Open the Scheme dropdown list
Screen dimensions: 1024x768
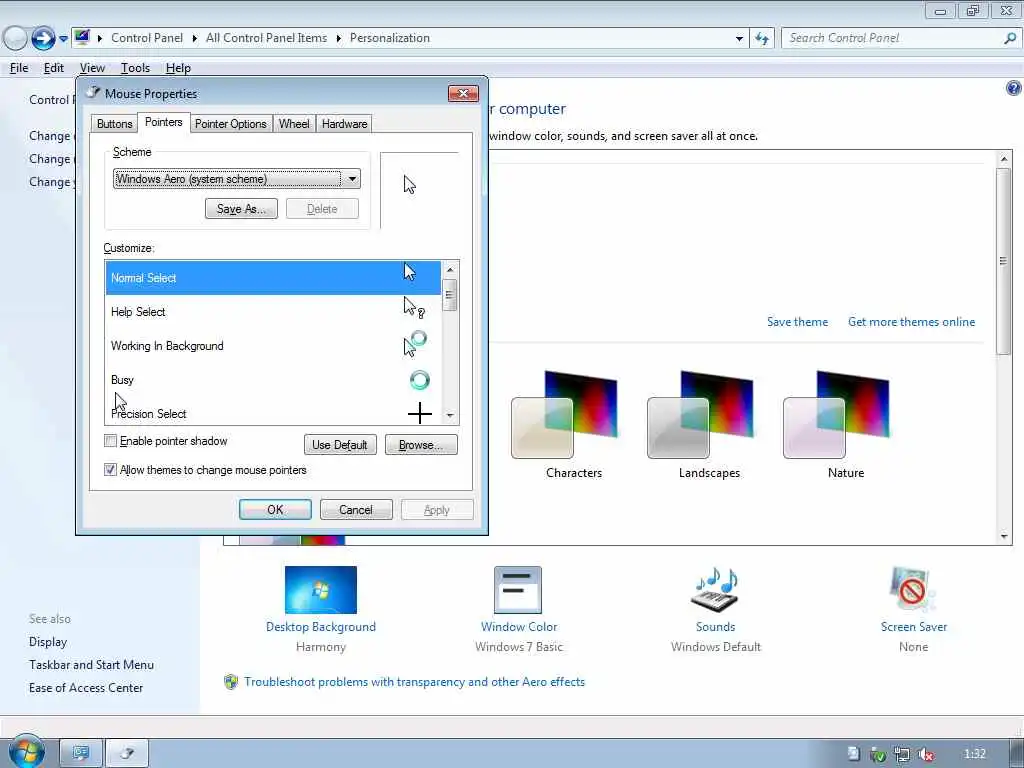353,179
